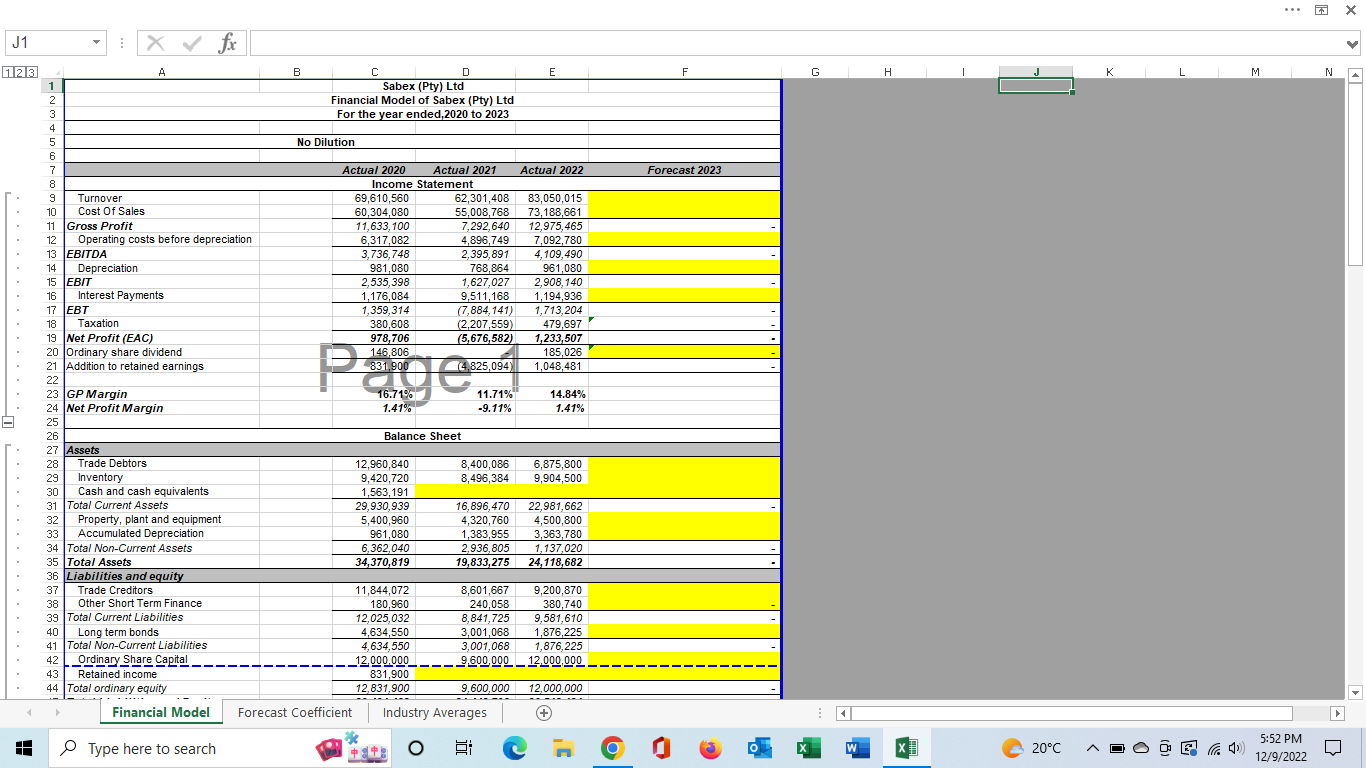Click the Insert Function fx icon
Image resolution: width=1366 pixels, height=768 pixels.
coord(228,43)
